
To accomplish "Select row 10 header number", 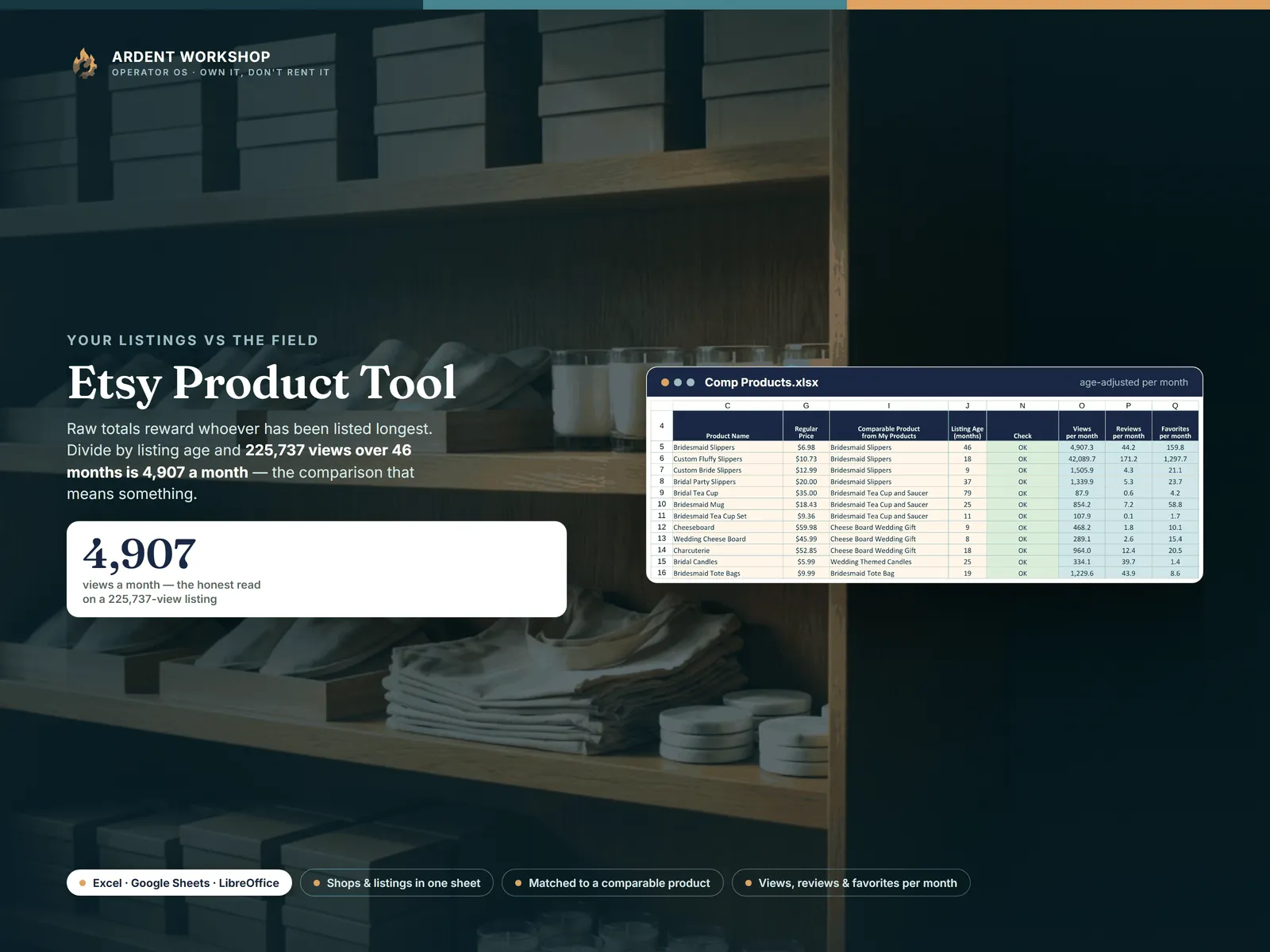I will pos(662,505).
